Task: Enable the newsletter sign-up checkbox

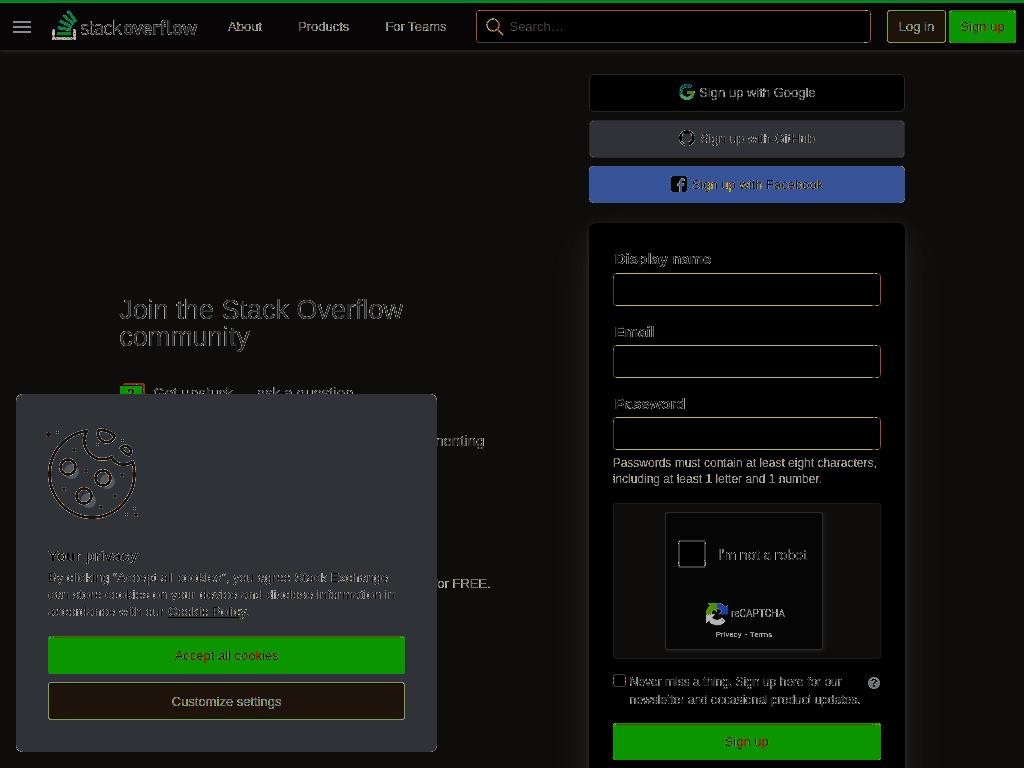Action: [x=619, y=680]
